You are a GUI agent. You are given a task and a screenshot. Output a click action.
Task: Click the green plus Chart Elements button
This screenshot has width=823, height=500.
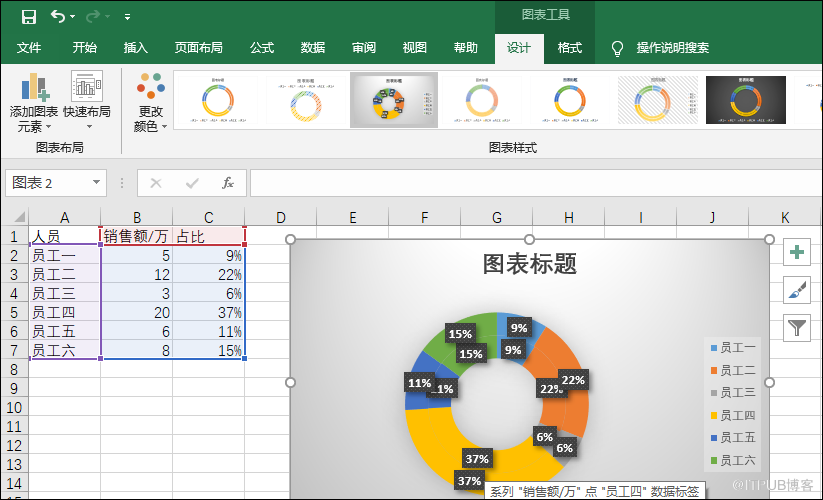coord(797,253)
